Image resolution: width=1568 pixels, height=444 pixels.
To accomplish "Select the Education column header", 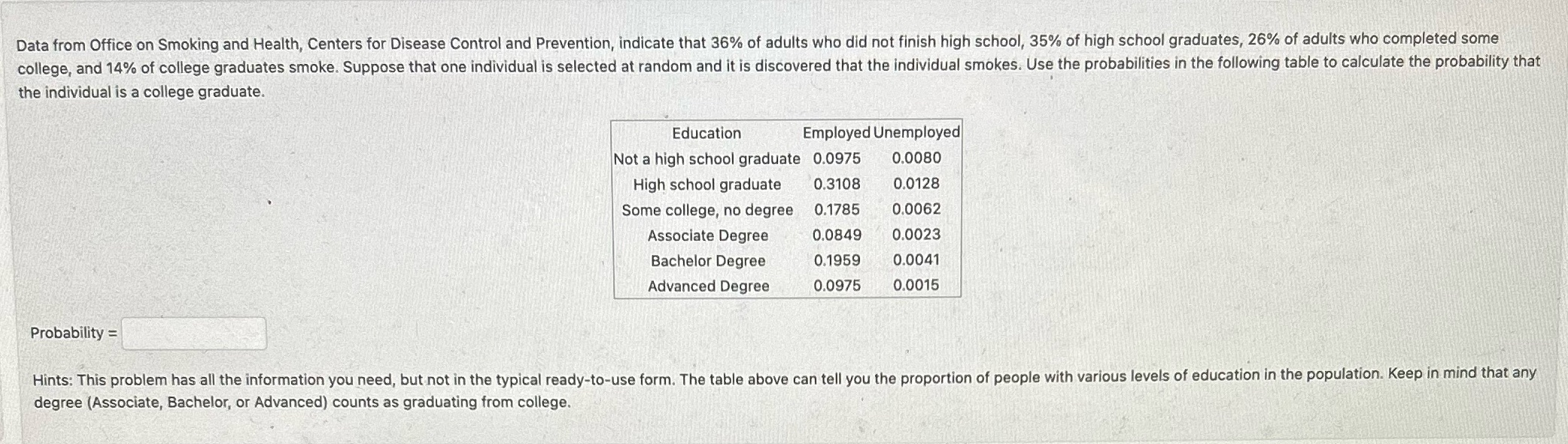I will point(707,133).
